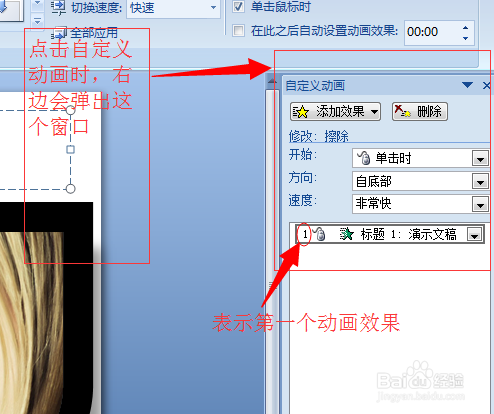Open the 自定义动画 pane options triangle
The height and width of the screenshot is (414, 494).
click(468, 85)
